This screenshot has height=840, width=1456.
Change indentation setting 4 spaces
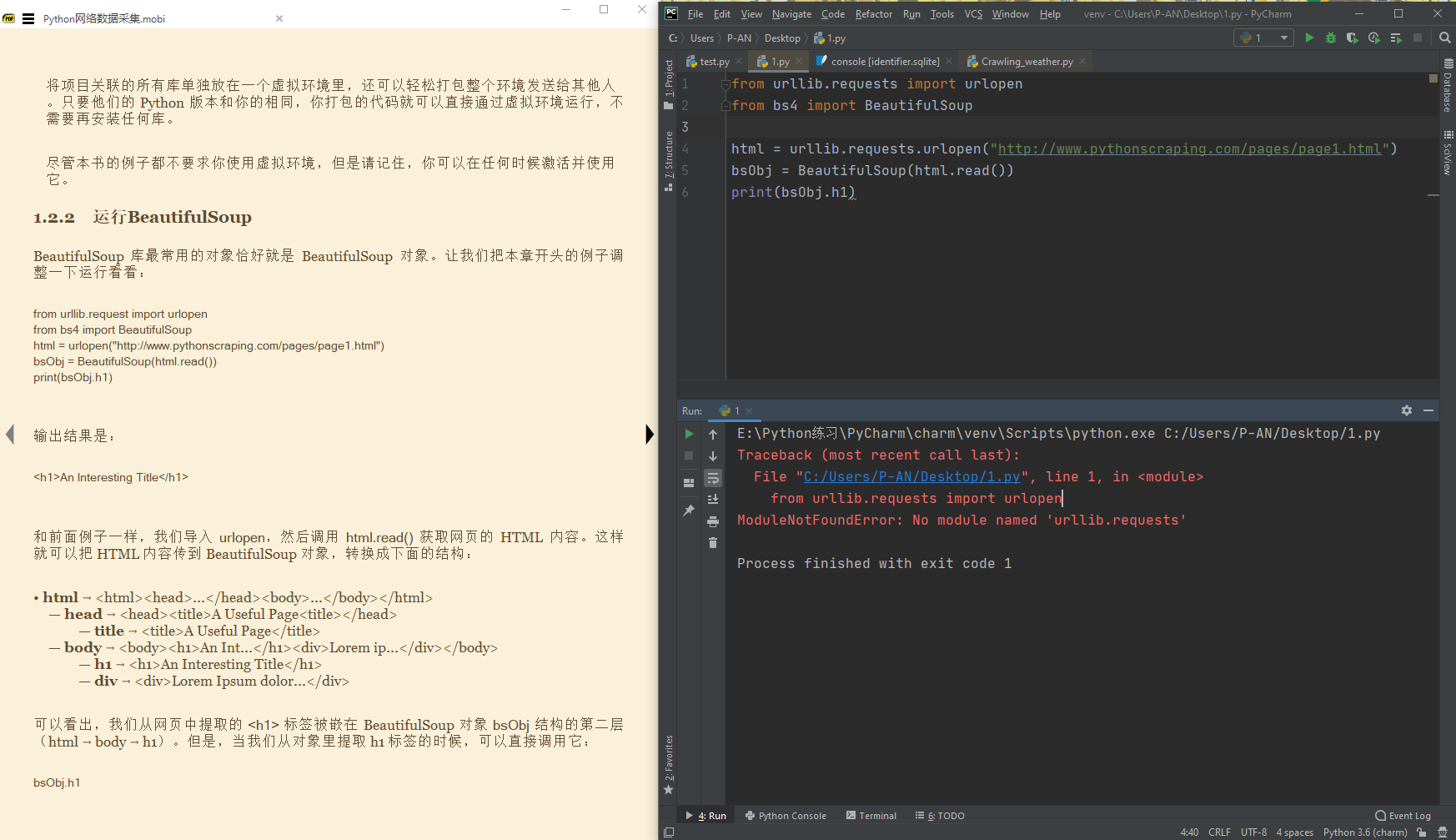1294,832
